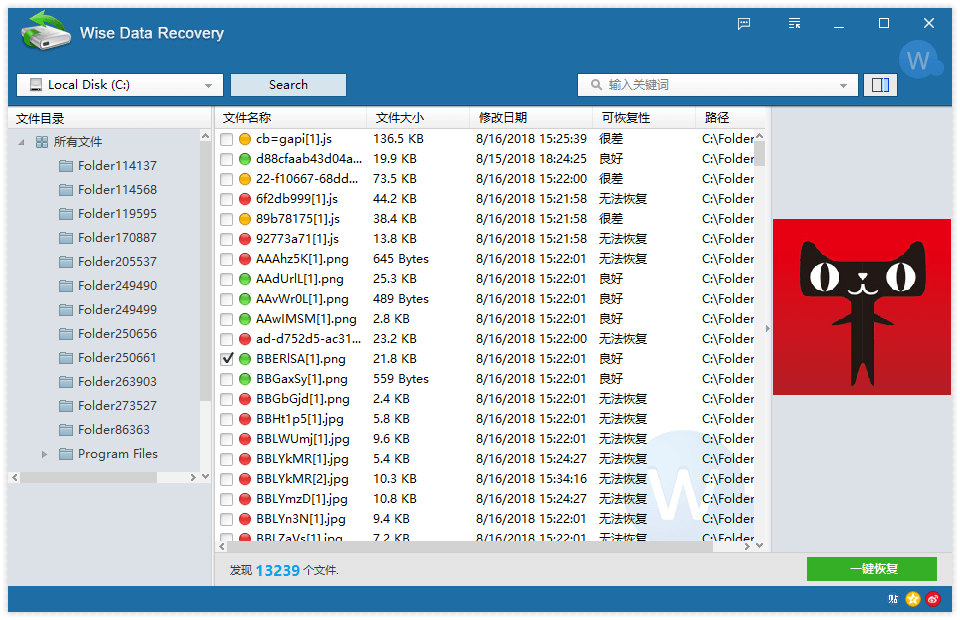Click the green 一键恢复 recover button

[x=872, y=569]
